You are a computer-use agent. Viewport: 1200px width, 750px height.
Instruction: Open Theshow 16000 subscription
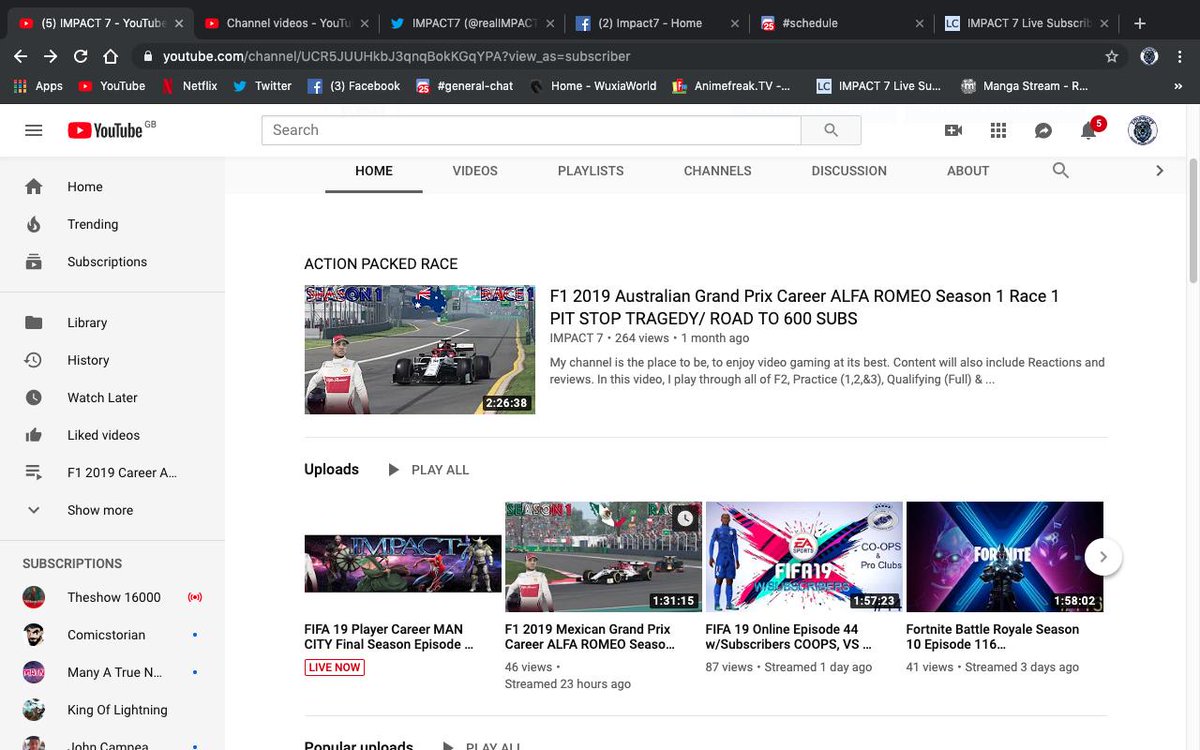(112, 598)
